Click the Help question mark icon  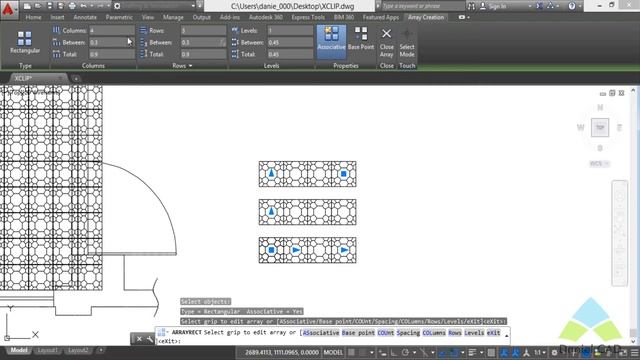pyautogui.click(x=572, y=6)
